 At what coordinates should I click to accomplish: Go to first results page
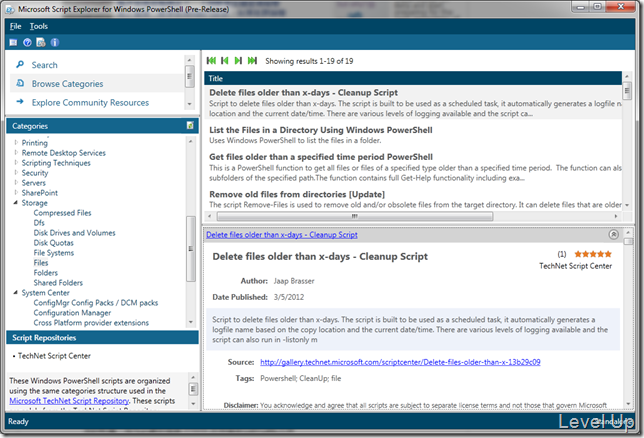coord(212,61)
